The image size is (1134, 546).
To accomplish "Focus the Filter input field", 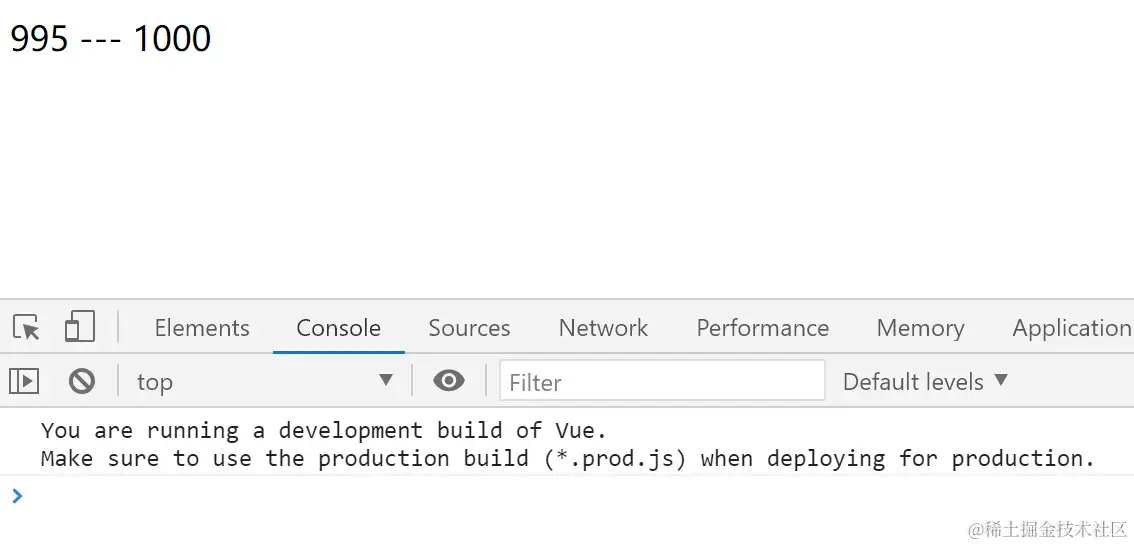I will [x=662, y=381].
